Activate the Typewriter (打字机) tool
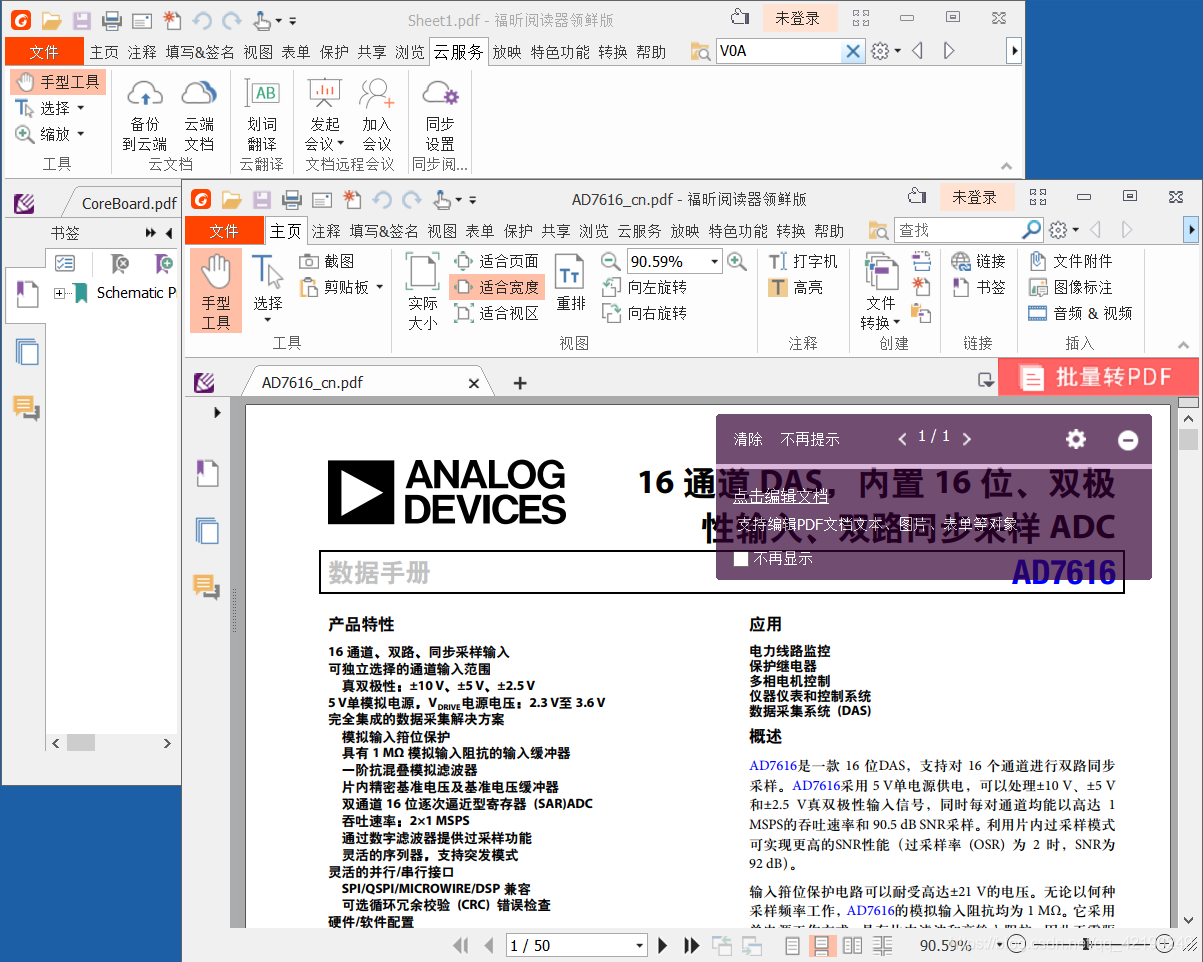The image size is (1203, 962). tap(803, 261)
